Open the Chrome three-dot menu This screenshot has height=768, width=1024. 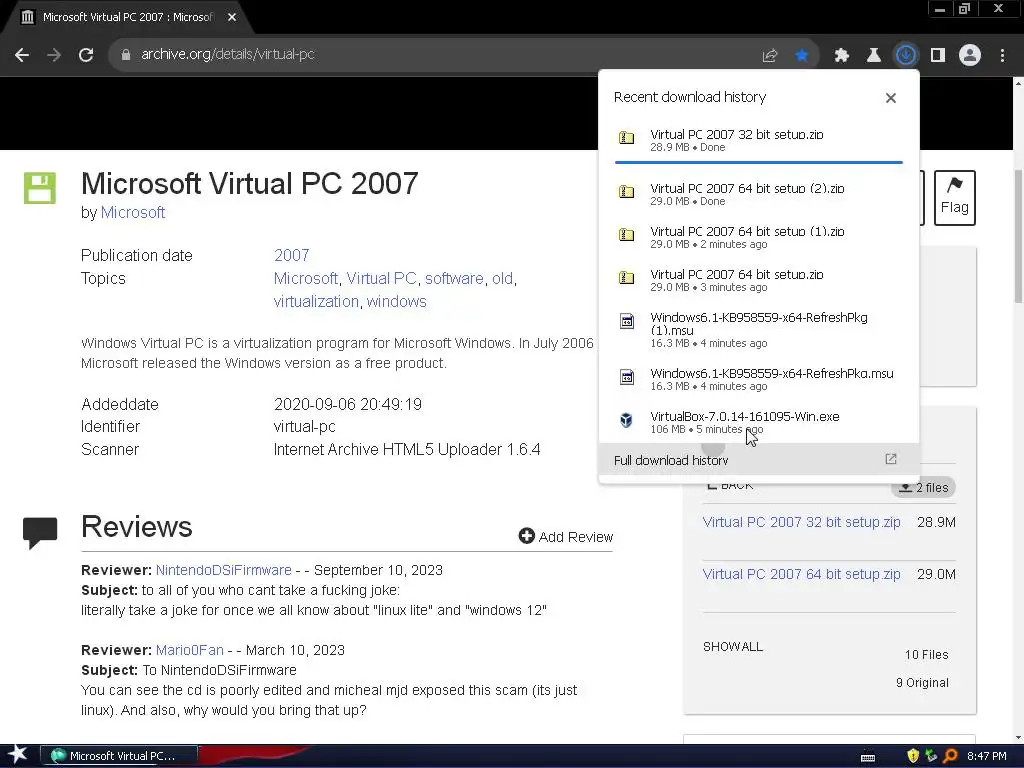(x=1002, y=56)
